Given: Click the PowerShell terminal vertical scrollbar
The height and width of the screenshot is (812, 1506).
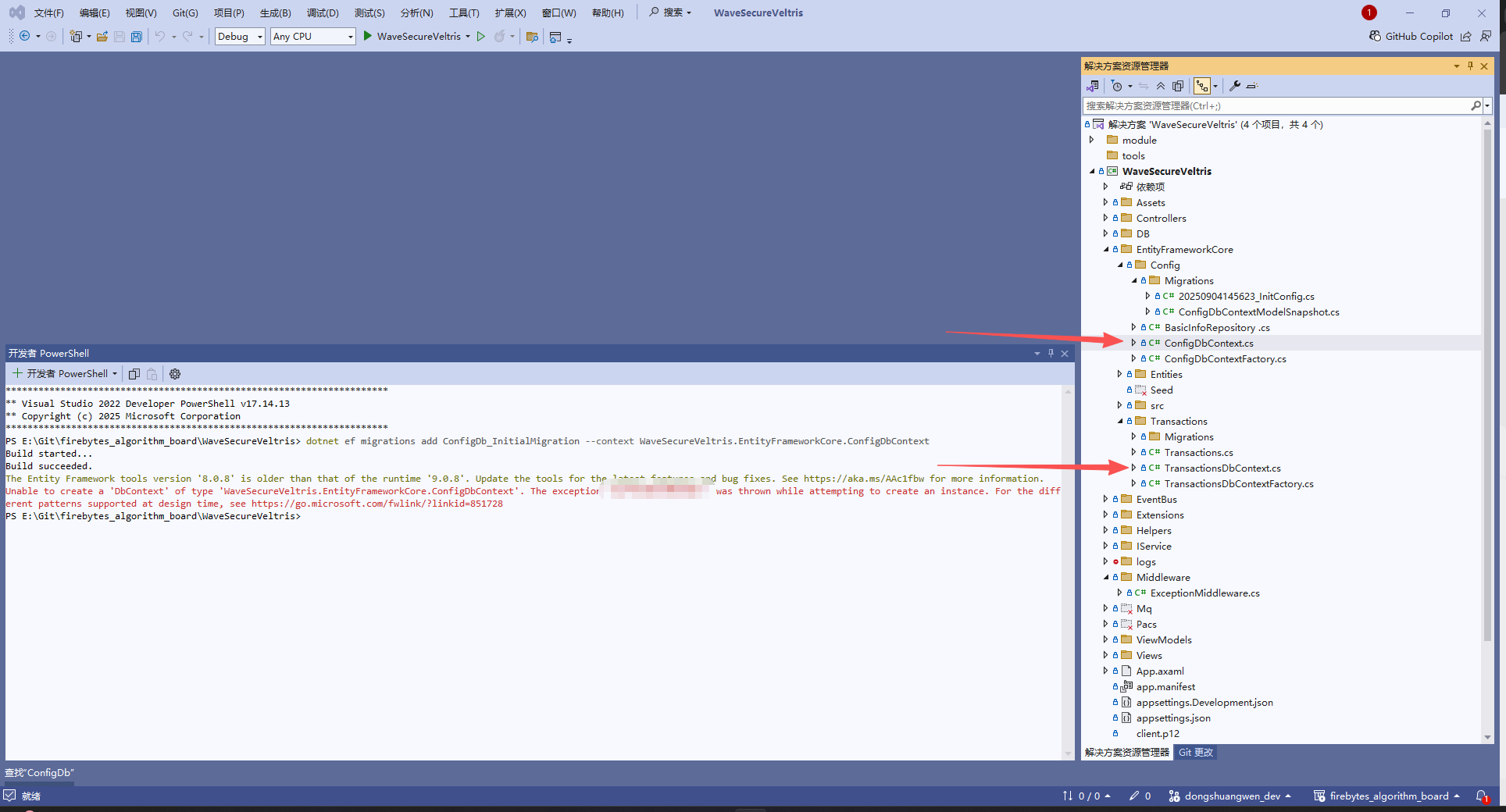Looking at the screenshot, I should click(1068, 572).
